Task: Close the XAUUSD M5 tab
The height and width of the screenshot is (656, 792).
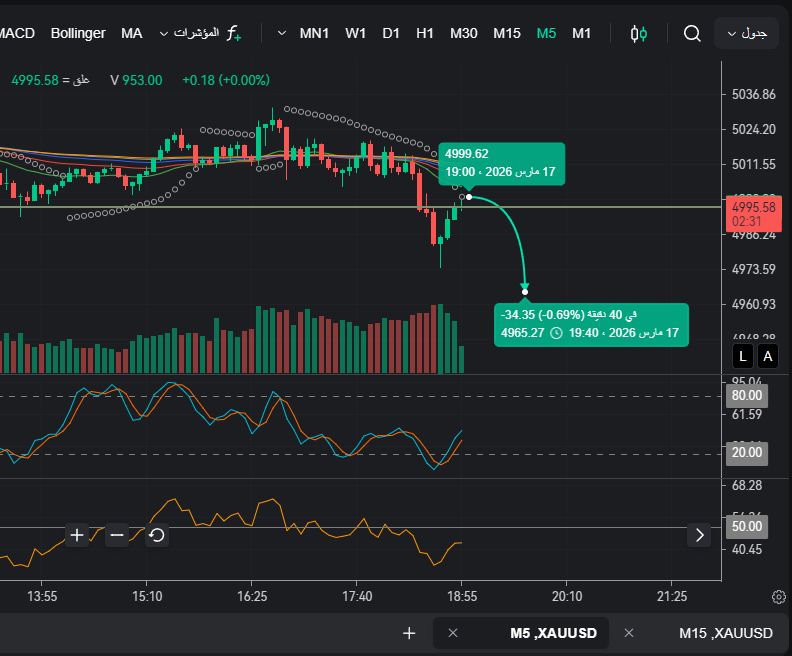Action: coord(453,633)
